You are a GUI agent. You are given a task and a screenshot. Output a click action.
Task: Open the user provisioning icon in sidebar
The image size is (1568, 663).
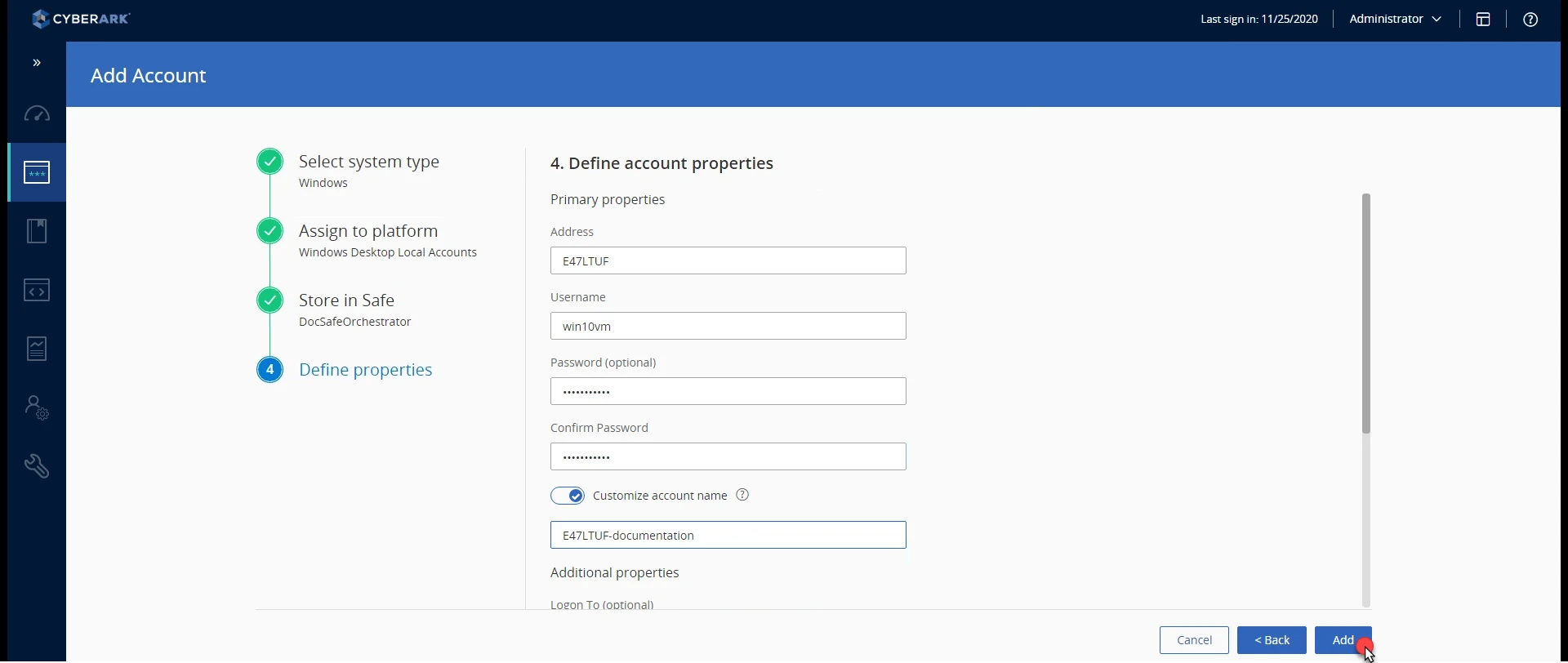(x=37, y=407)
